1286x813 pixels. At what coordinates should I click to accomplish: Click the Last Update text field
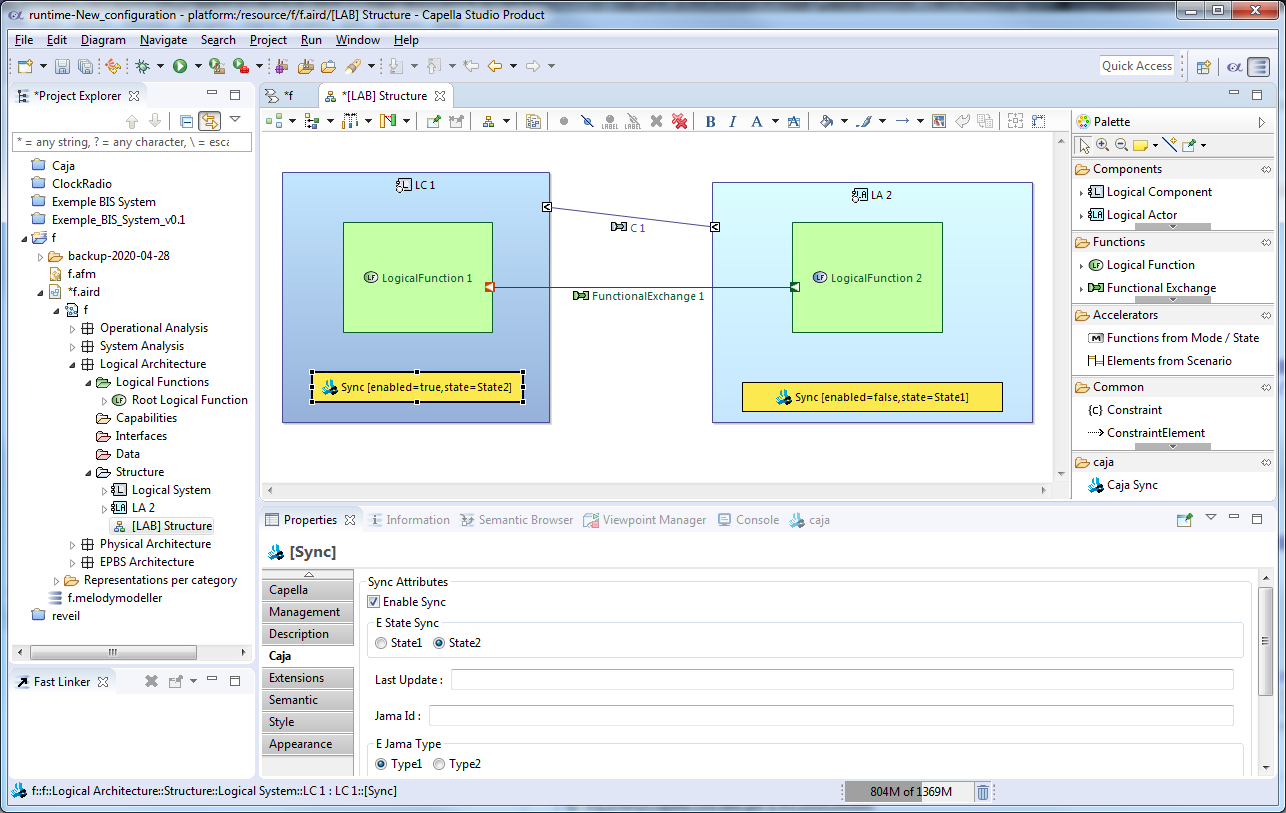(842, 680)
